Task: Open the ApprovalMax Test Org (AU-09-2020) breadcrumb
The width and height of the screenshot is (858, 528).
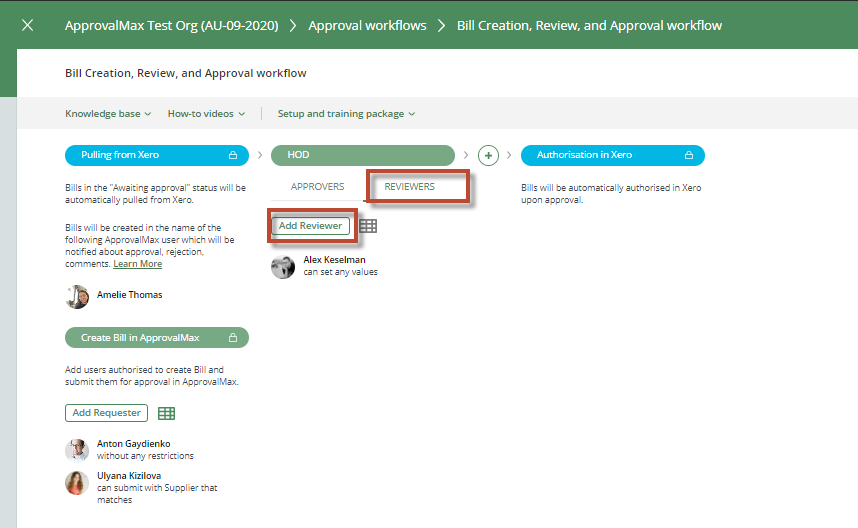Action: (x=171, y=26)
